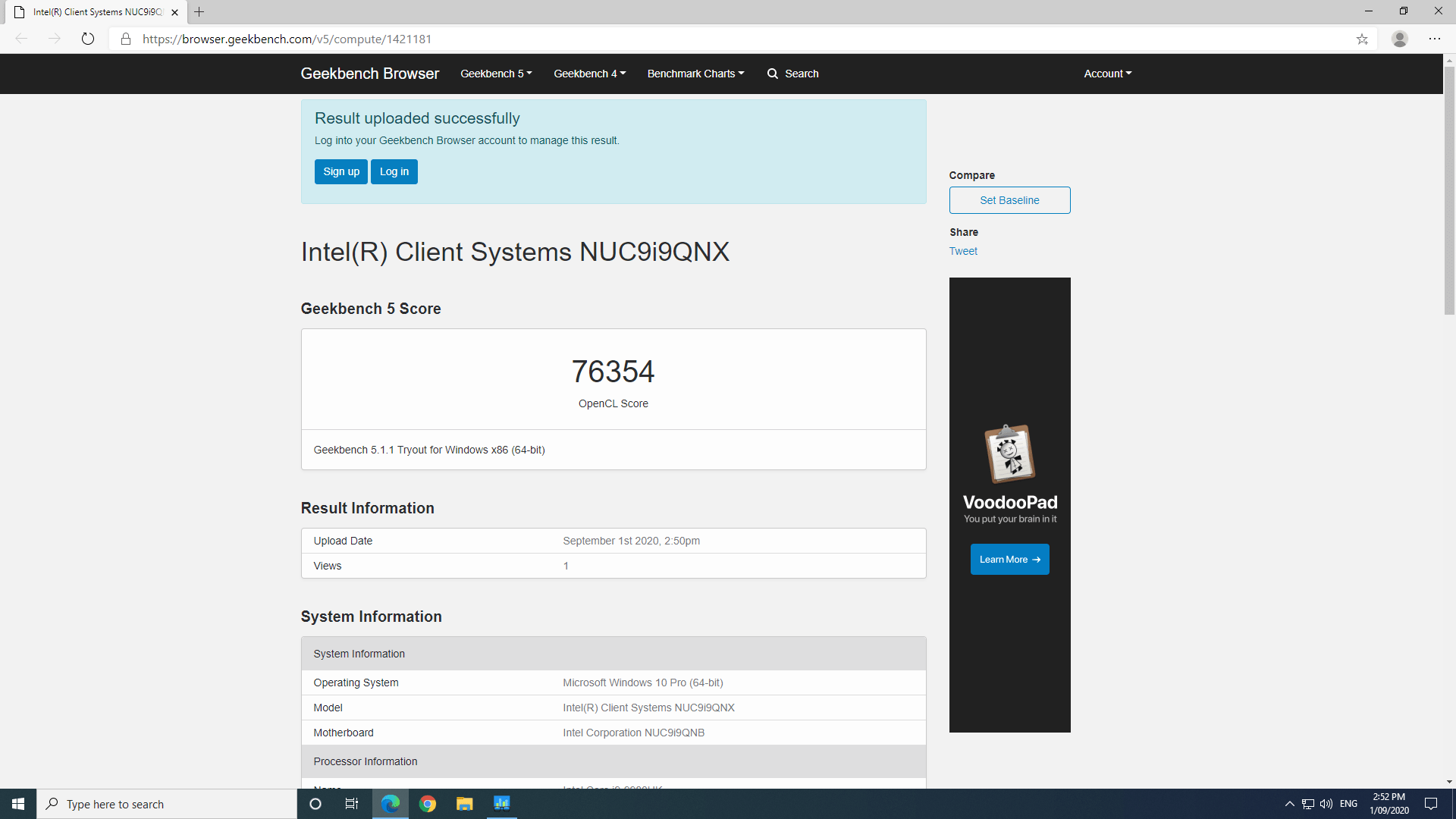Open the notification center icon

click(1431, 804)
